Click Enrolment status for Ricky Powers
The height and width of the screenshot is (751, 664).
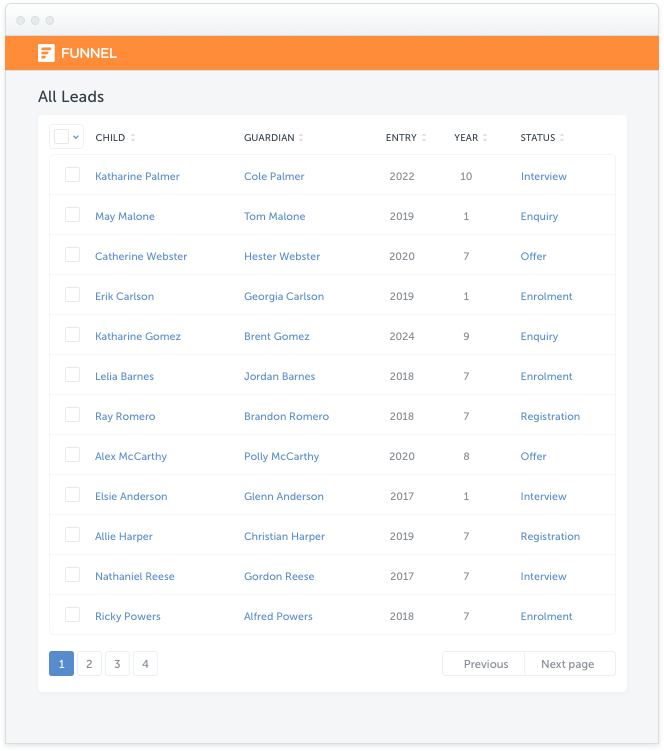point(547,616)
